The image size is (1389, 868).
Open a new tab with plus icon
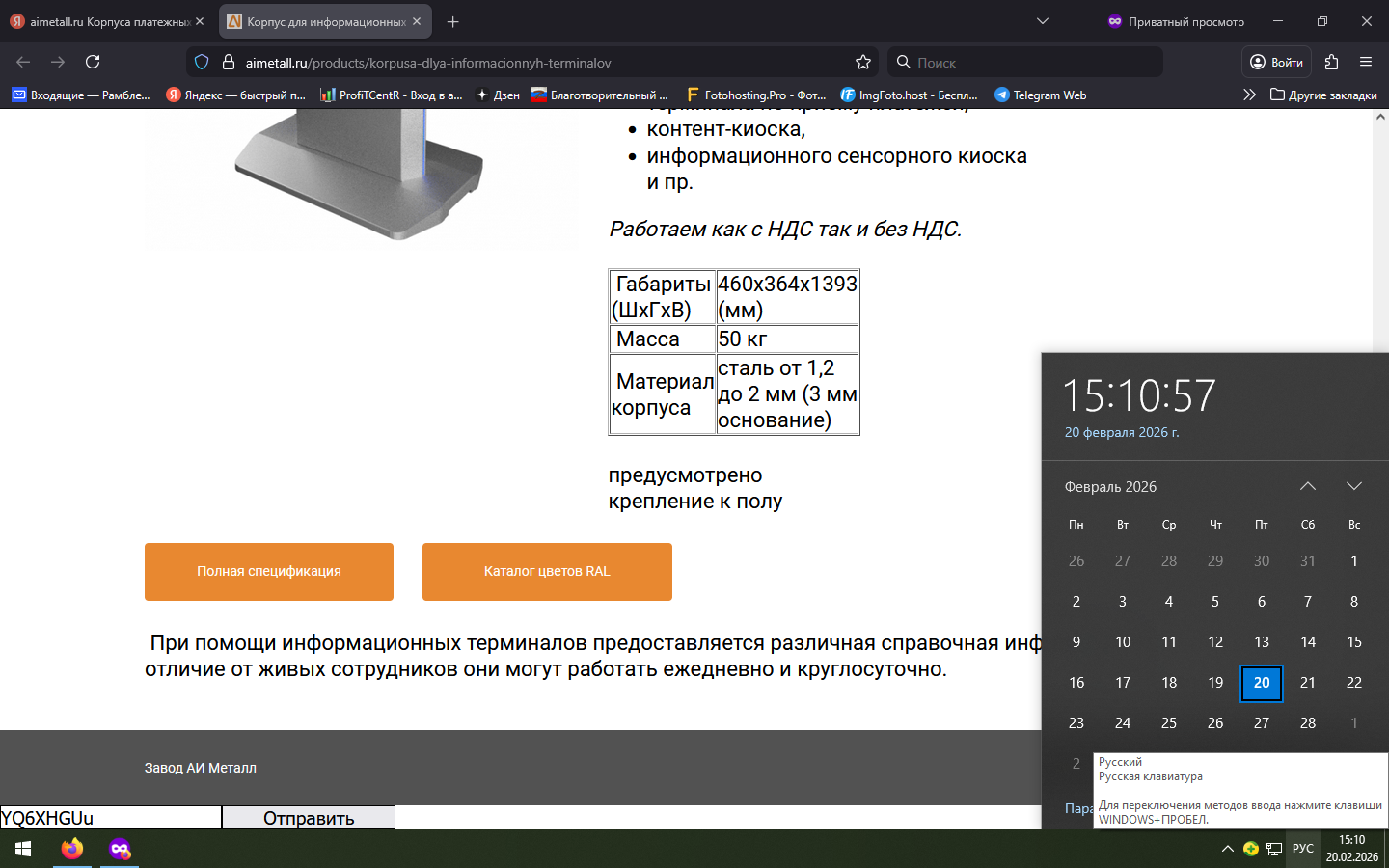click(452, 21)
